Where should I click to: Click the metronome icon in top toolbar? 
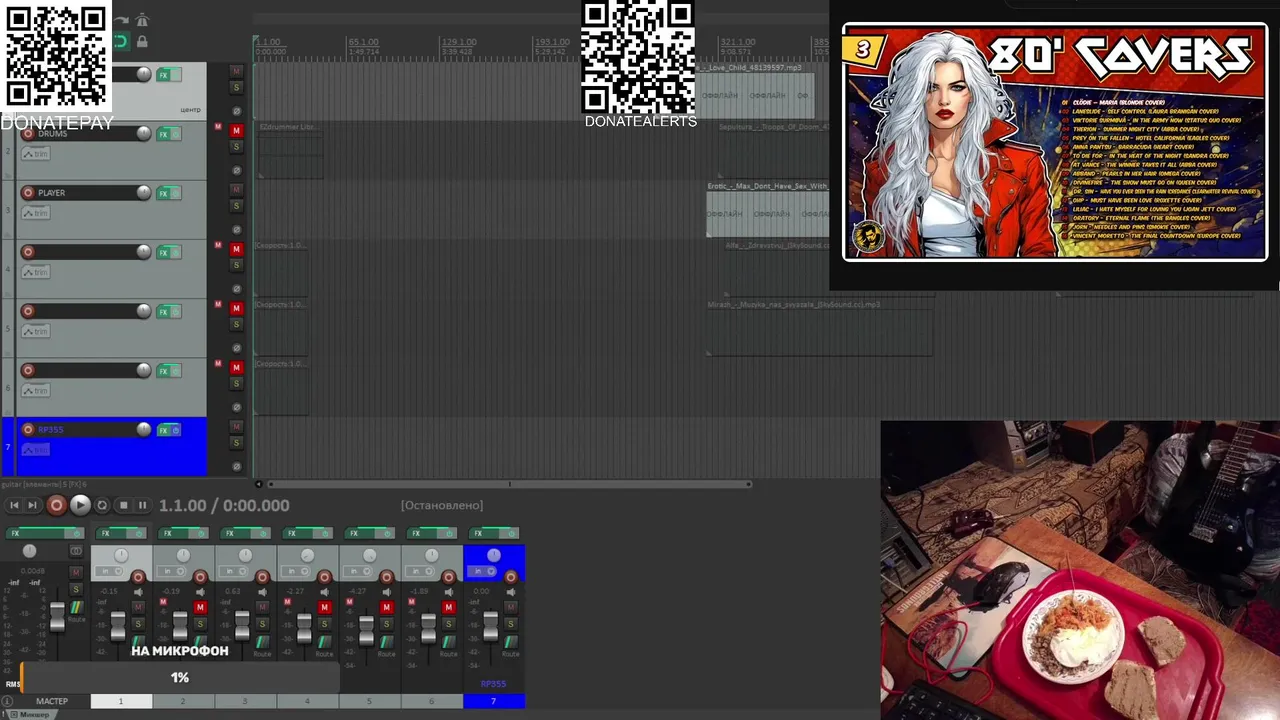(142, 20)
